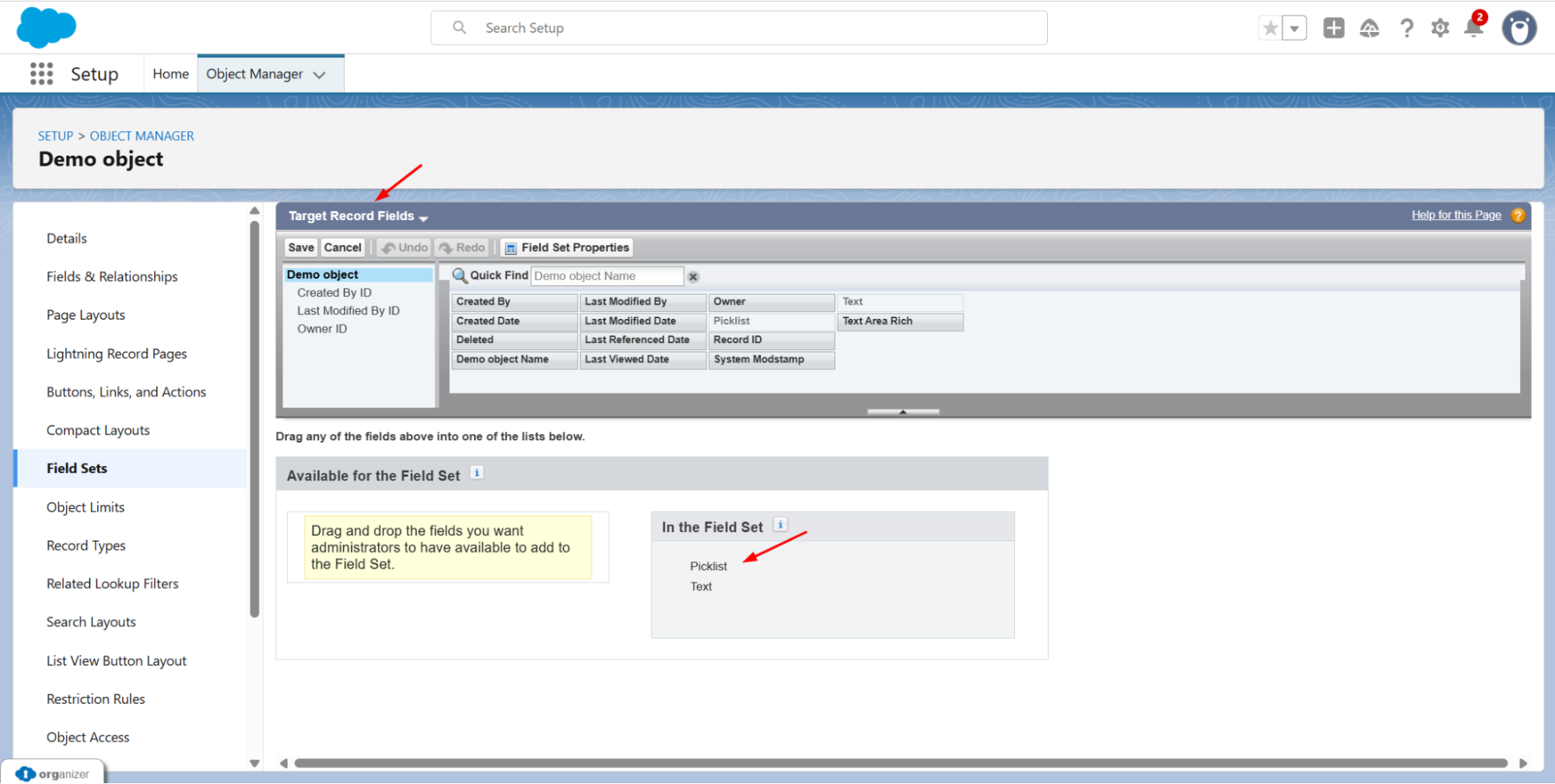Viewport: 1555px width, 784px height.
Task: Click the orange help question icon
Action: coord(1518,215)
